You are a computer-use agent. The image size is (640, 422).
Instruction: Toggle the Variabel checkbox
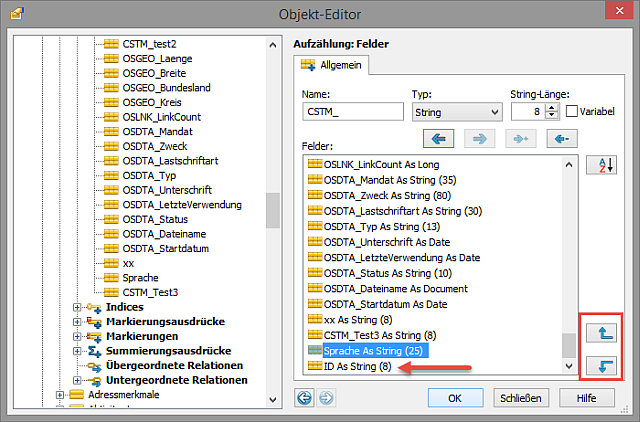[572, 111]
